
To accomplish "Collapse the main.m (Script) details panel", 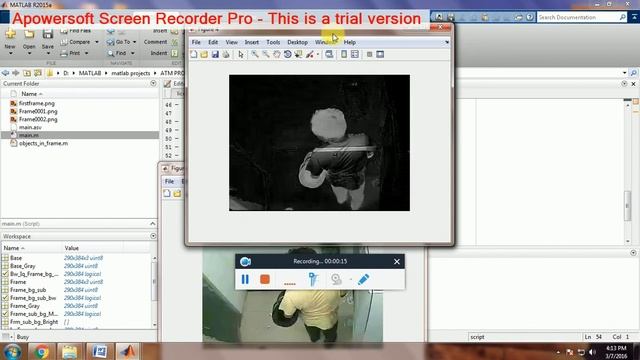I will [153, 224].
